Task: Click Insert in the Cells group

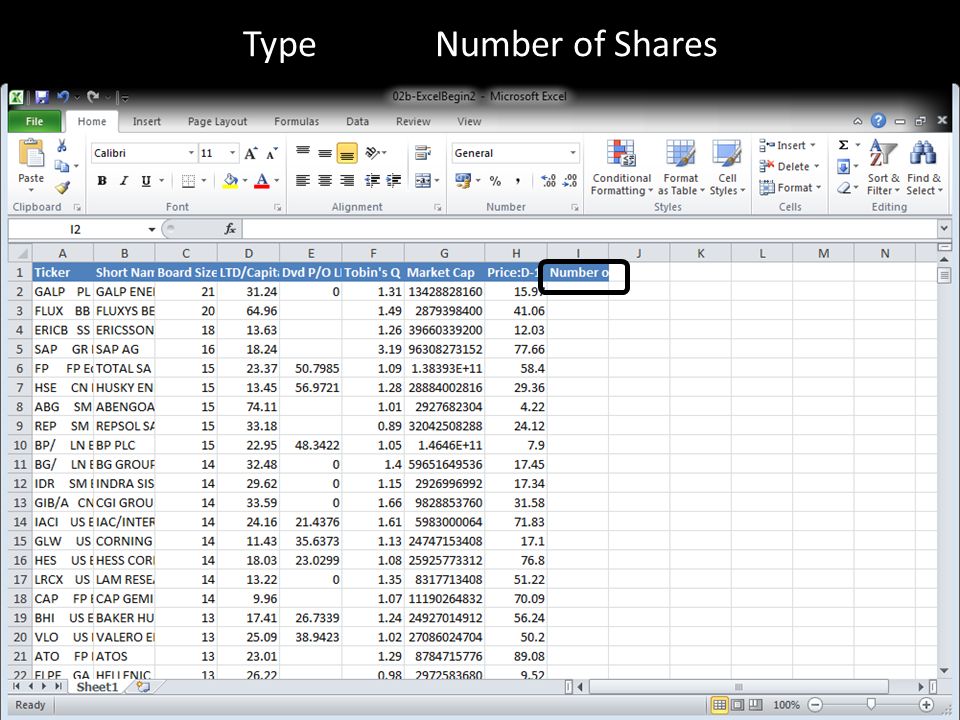Action: coord(787,145)
